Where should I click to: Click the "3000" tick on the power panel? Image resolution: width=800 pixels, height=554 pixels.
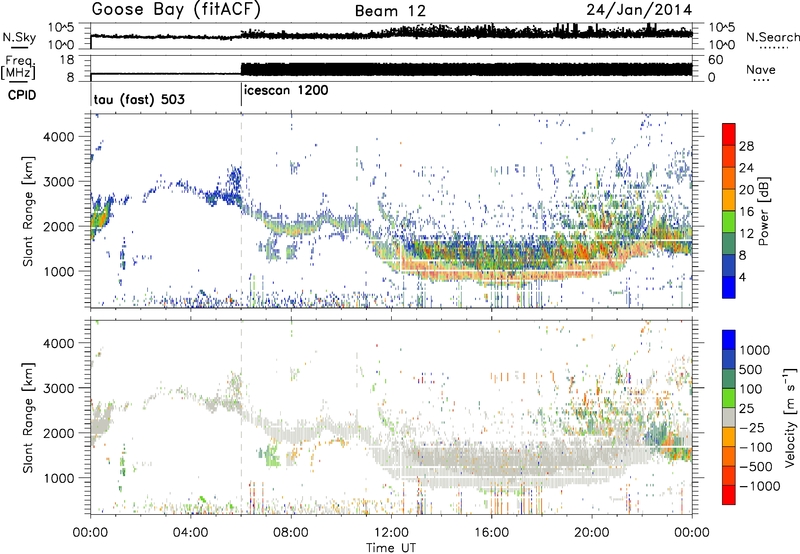click(x=57, y=182)
